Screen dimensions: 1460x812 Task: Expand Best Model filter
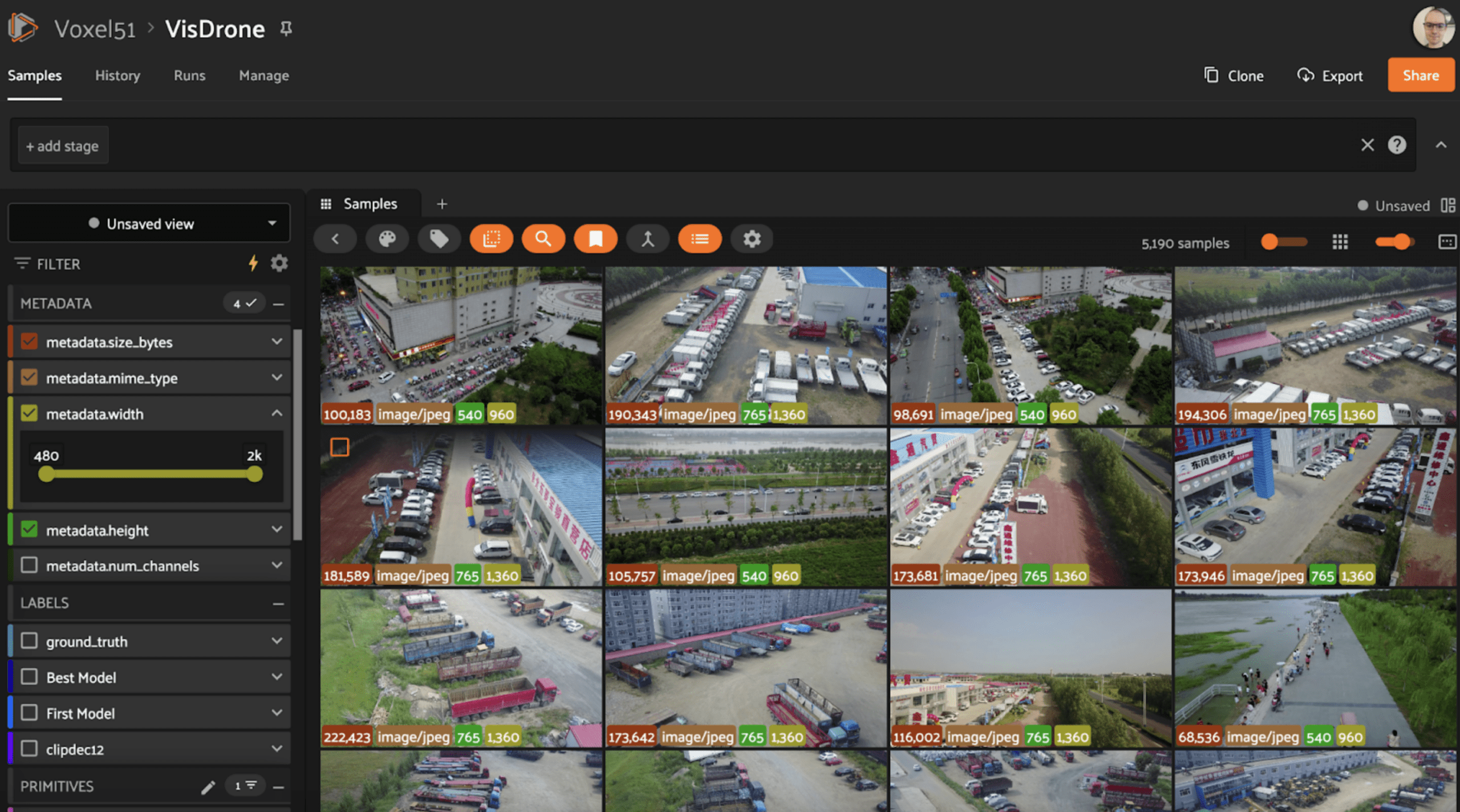coord(277,677)
